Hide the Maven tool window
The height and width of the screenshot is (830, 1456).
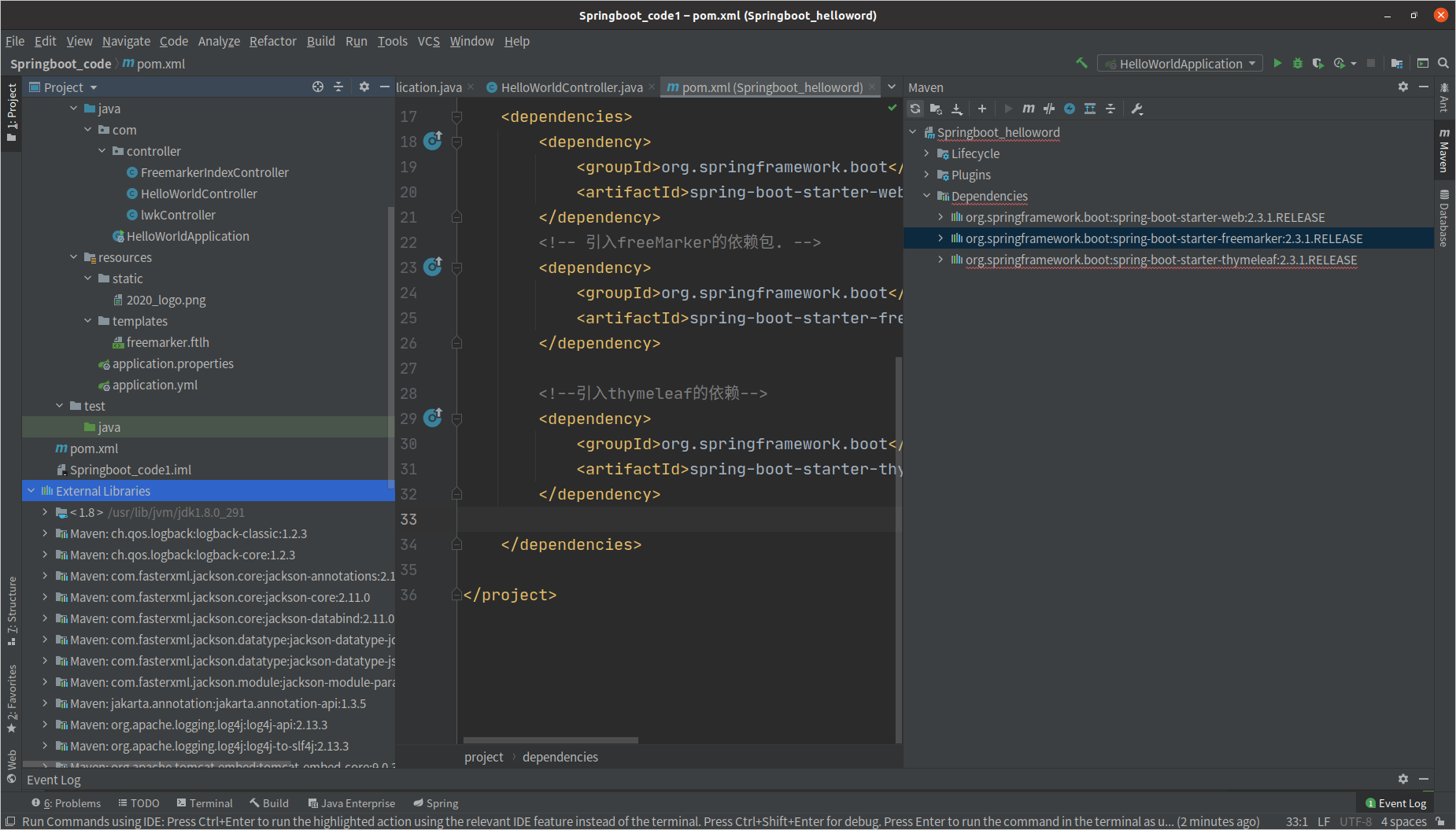1424,87
